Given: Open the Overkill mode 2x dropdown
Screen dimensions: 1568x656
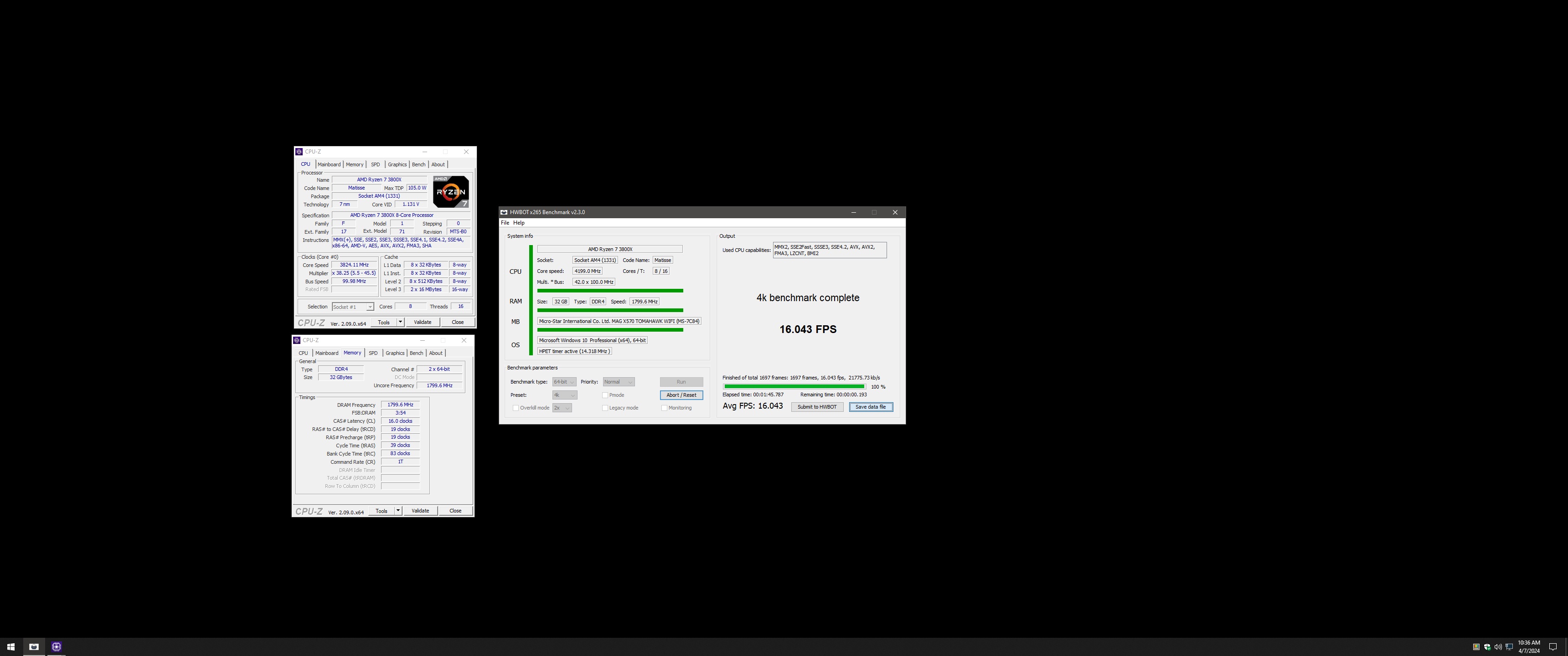Looking at the screenshot, I should click(562, 408).
